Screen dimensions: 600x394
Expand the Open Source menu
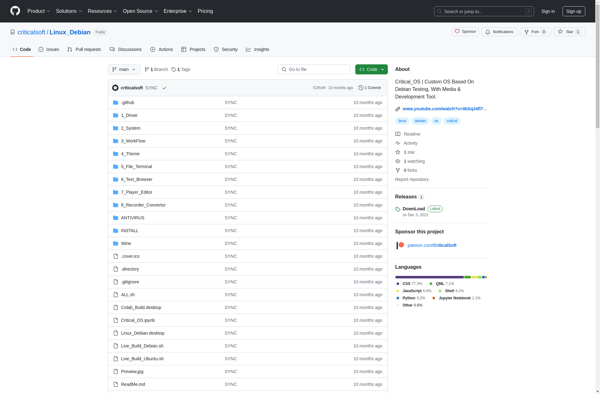pyautogui.click(x=140, y=11)
